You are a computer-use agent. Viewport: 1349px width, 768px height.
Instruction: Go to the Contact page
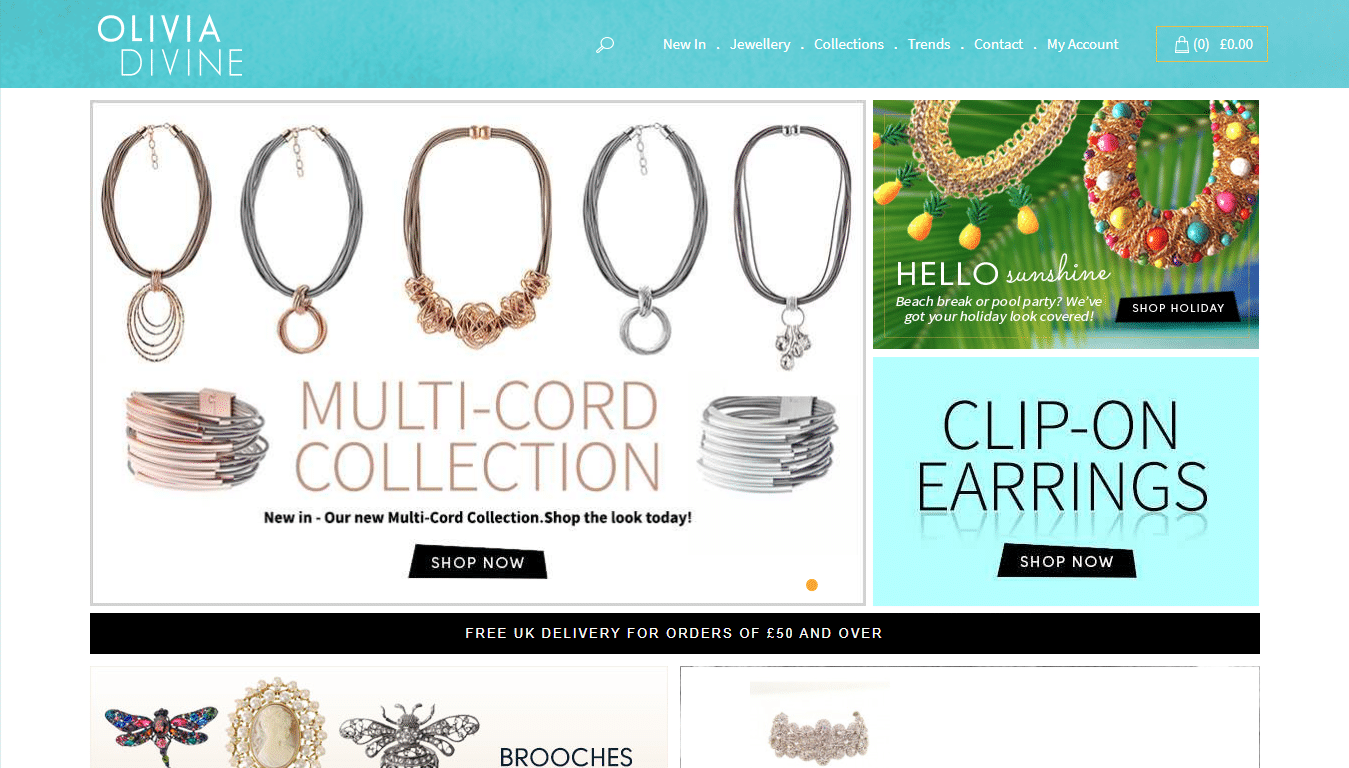[x=998, y=44]
